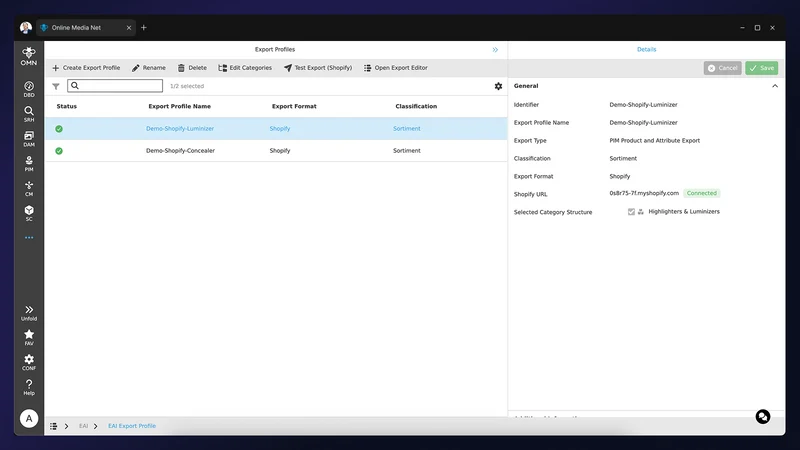Open a new browser tab
The height and width of the screenshot is (450, 800).
pyautogui.click(x=144, y=28)
